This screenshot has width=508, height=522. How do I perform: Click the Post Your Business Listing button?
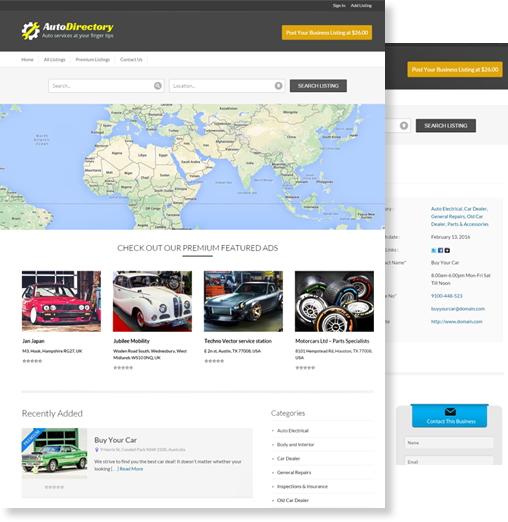(327, 33)
